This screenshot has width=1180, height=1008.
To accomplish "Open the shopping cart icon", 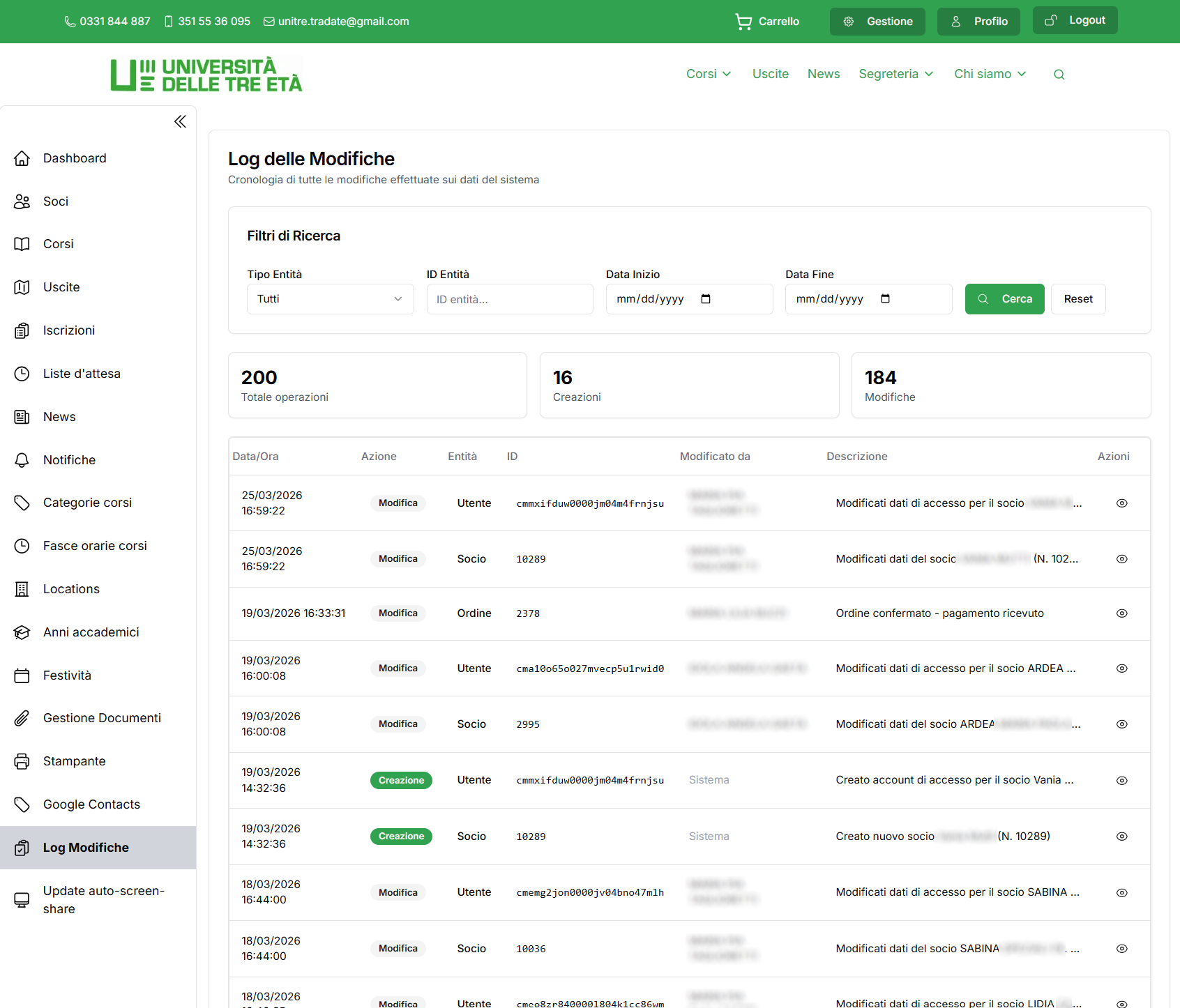I will (x=743, y=22).
